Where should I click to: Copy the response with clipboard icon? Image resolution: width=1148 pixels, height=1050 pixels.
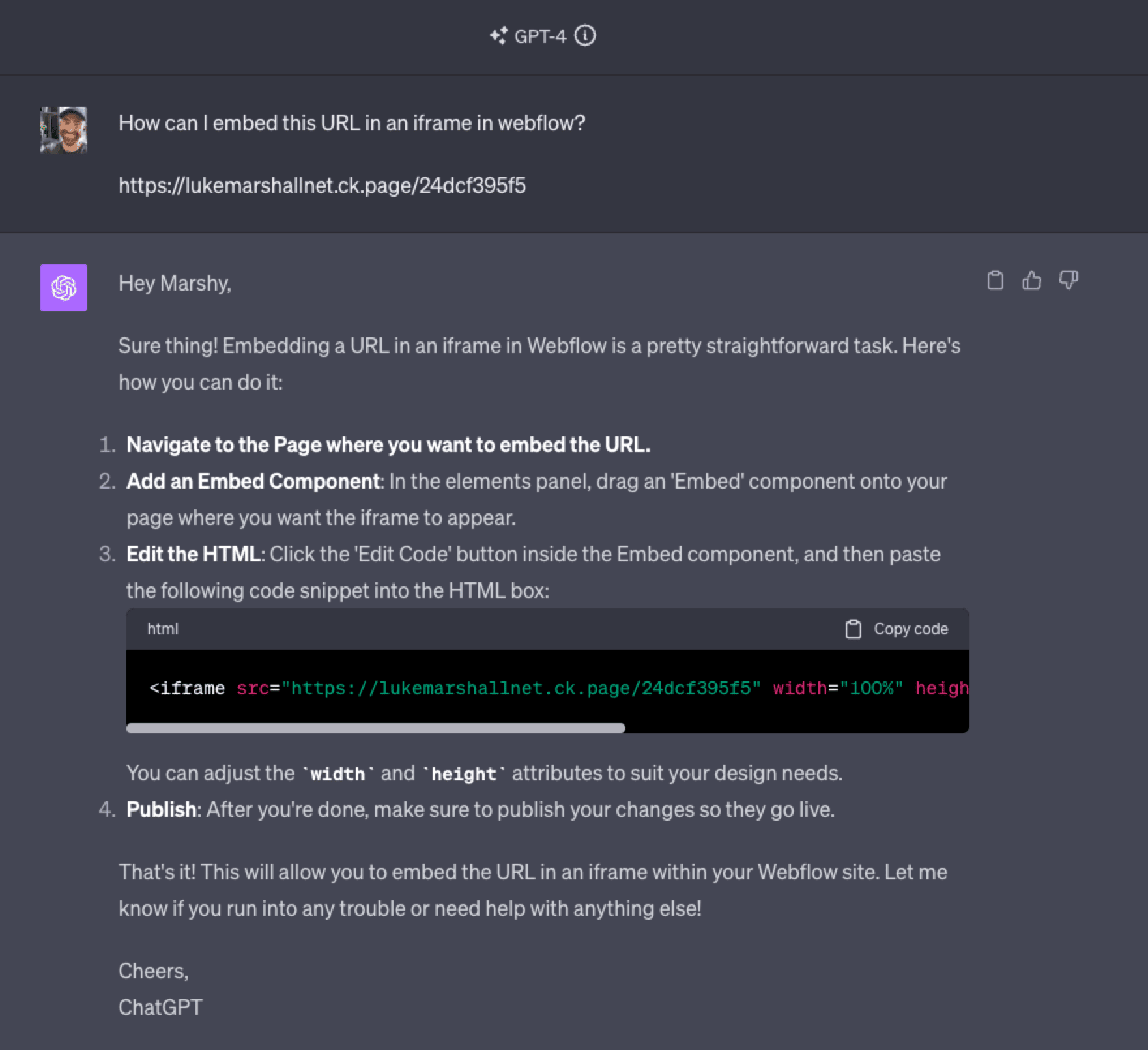(x=995, y=280)
